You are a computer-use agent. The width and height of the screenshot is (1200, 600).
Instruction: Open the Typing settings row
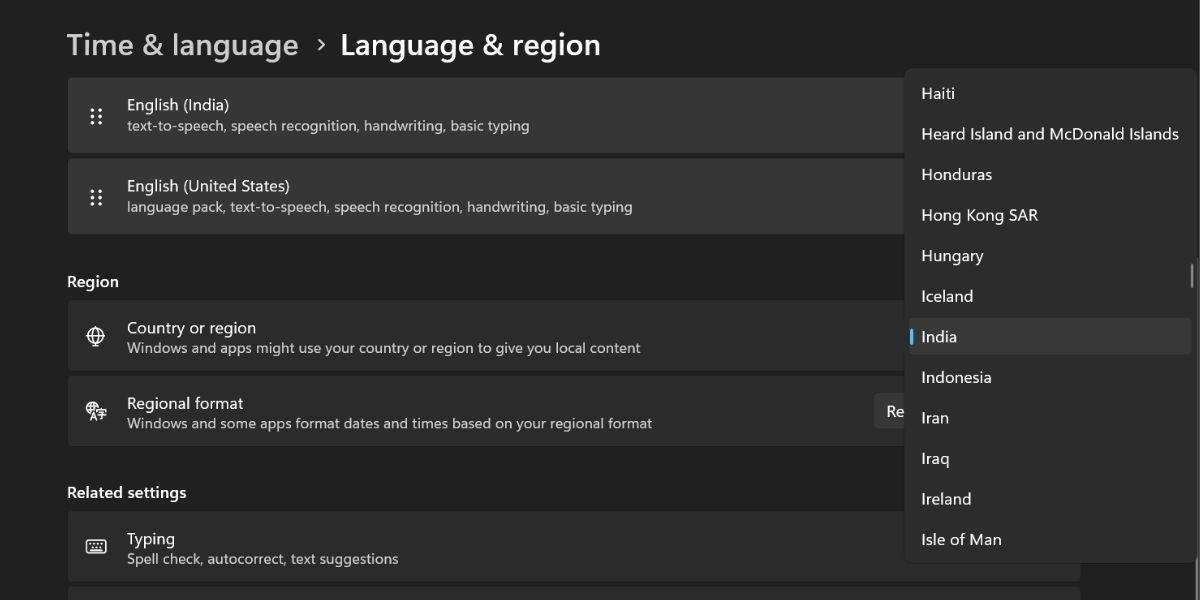(450, 546)
